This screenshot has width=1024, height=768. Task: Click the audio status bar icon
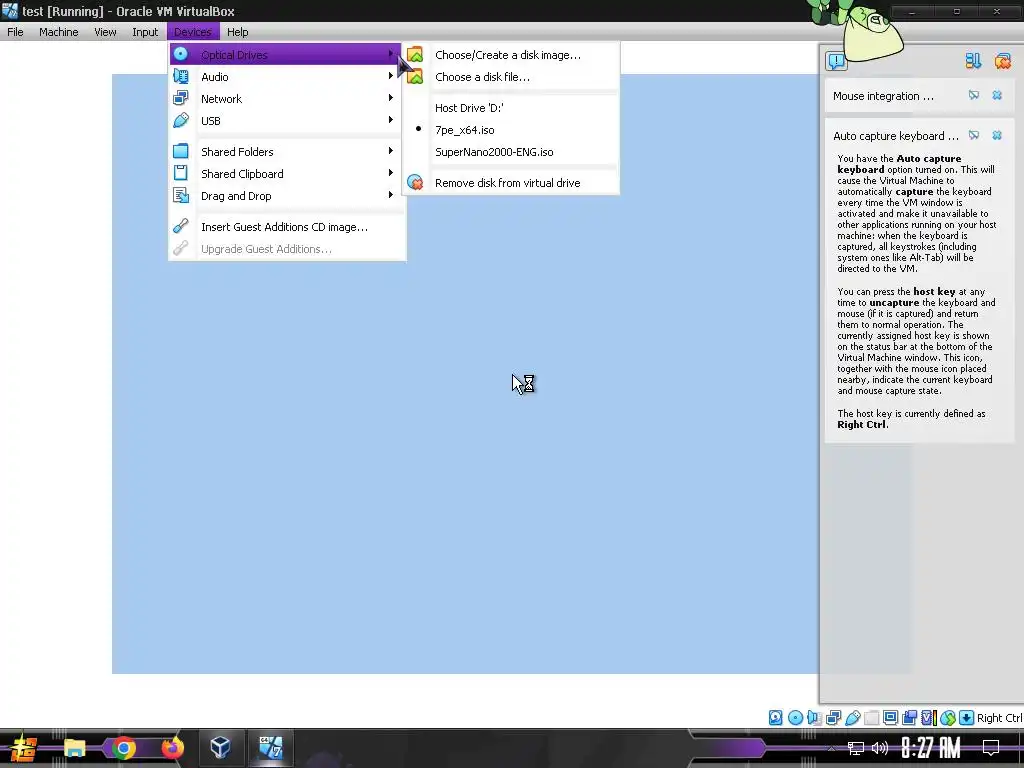click(814, 718)
